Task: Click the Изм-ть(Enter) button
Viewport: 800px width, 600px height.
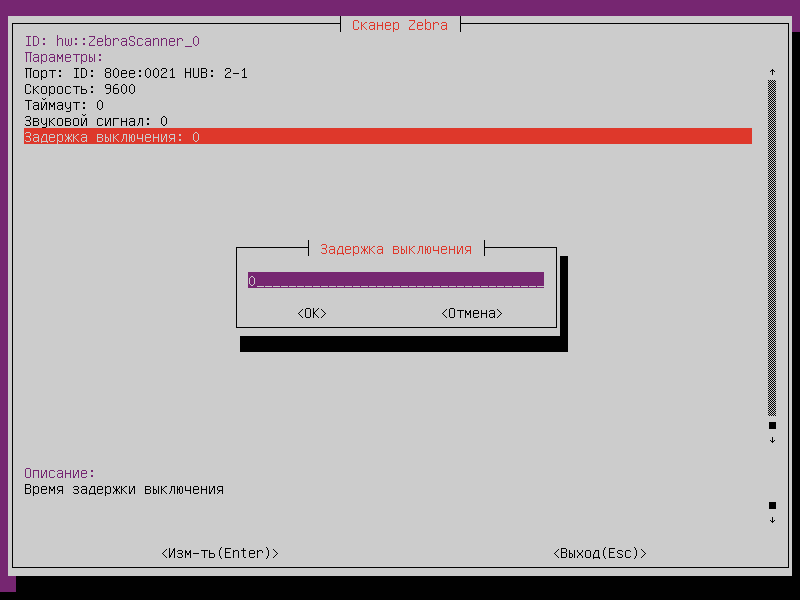Action: click(x=219, y=553)
